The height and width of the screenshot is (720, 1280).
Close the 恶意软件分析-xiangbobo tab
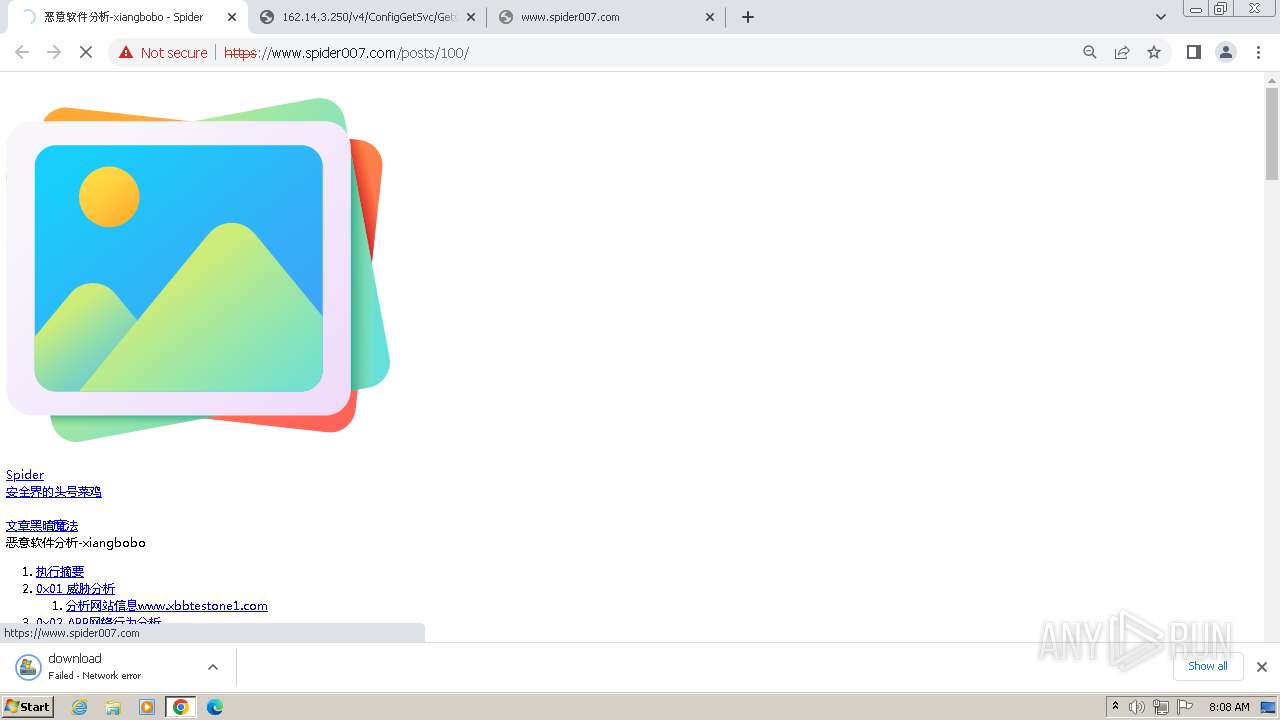[x=232, y=17]
